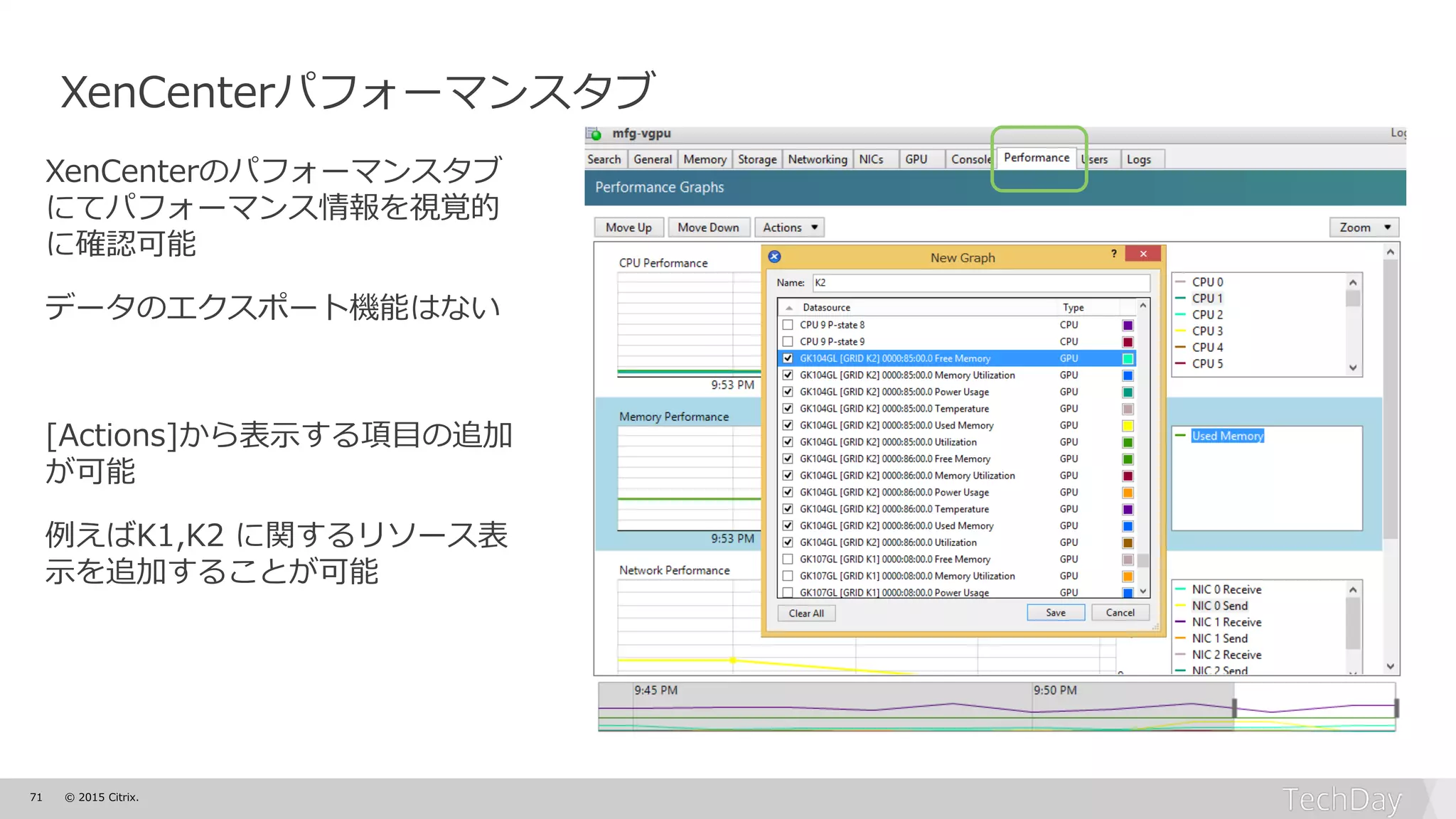Check GRID K1 0000:08:00.0 Free Memory datasource
Viewport: 1456px width, 819px height.
pyautogui.click(x=788, y=560)
